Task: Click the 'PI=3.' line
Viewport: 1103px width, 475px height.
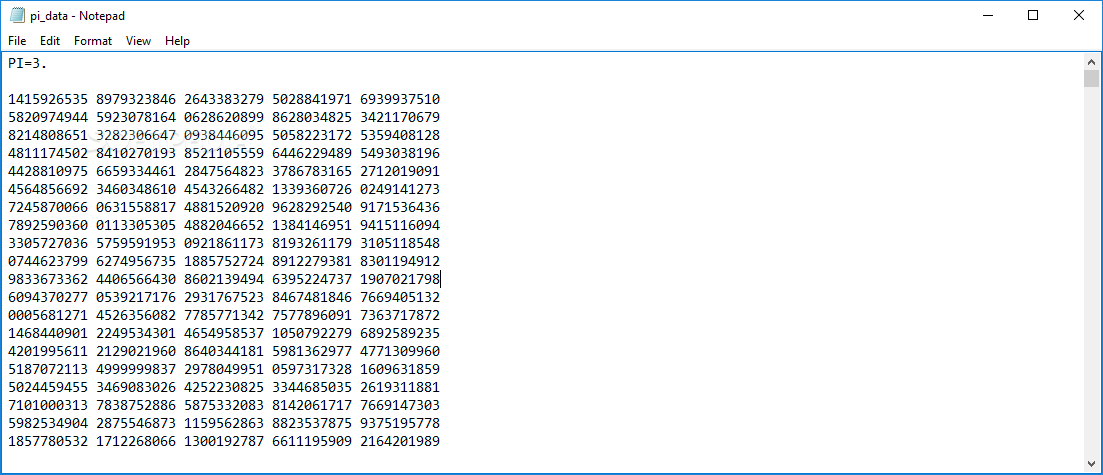Action: click(x=28, y=63)
